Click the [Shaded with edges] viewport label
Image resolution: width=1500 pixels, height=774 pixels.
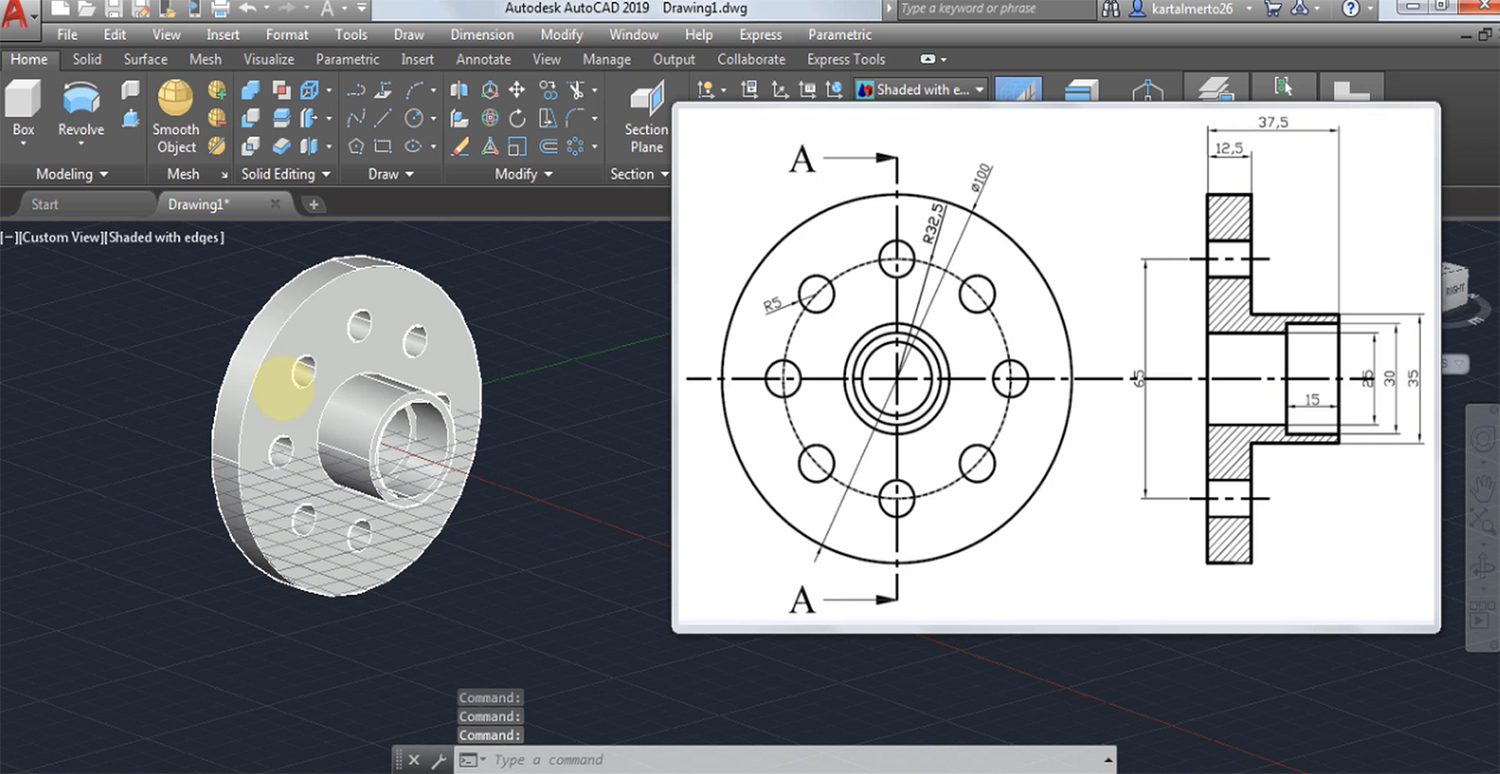tap(165, 238)
